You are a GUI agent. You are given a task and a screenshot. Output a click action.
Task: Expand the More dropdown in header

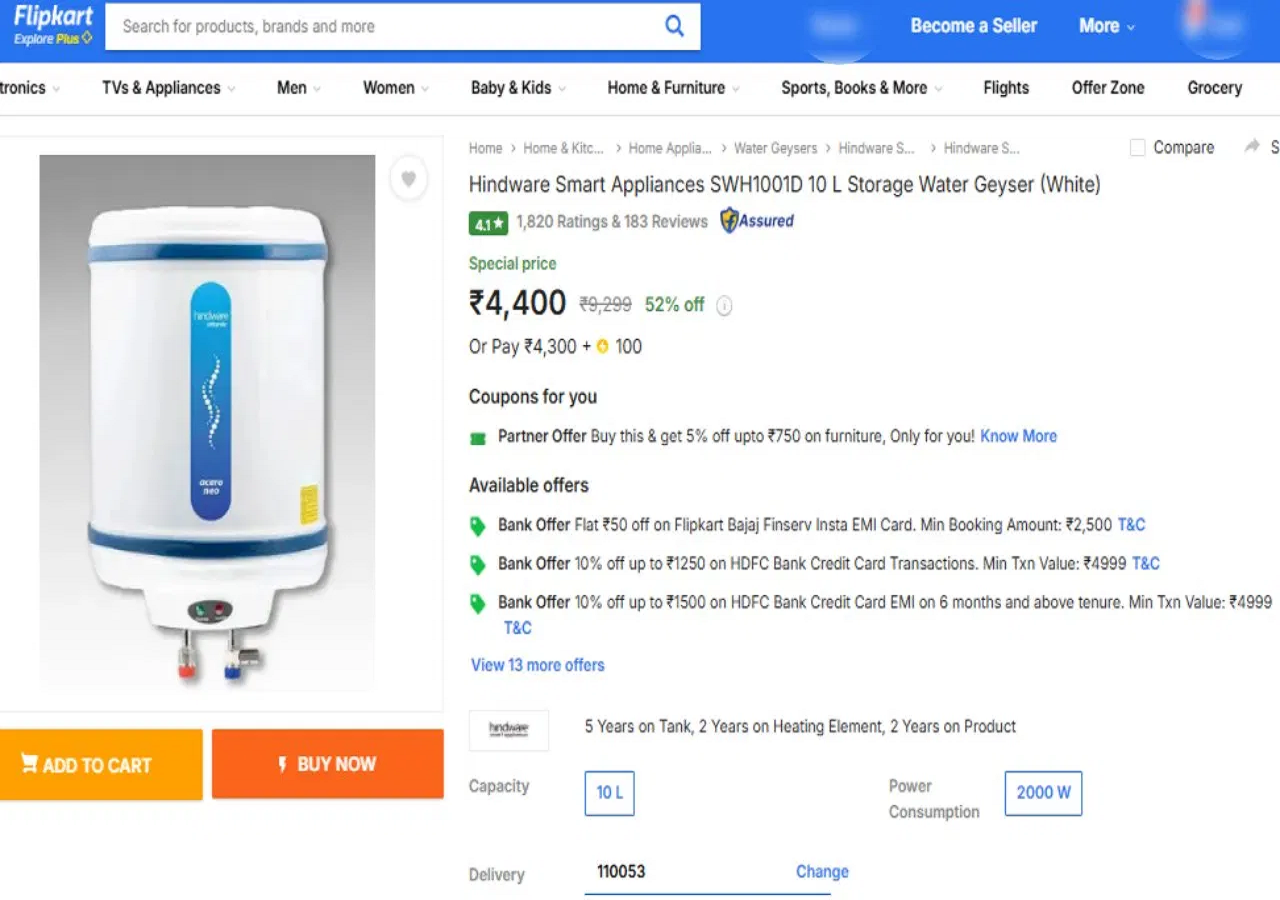click(1106, 26)
